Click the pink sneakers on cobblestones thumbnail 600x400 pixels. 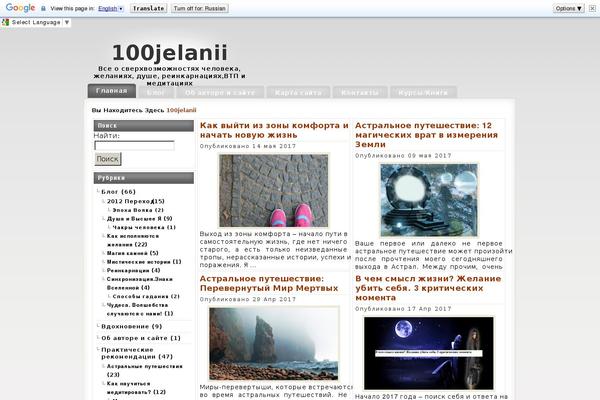(274, 191)
